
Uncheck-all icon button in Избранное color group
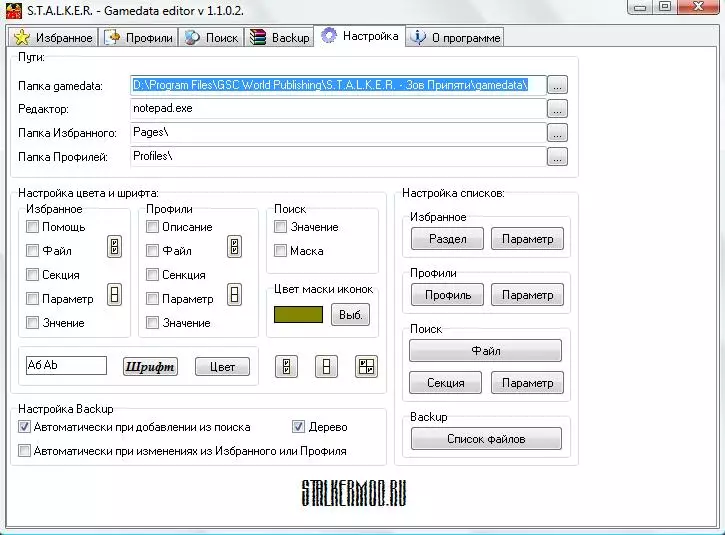(x=114, y=295)
